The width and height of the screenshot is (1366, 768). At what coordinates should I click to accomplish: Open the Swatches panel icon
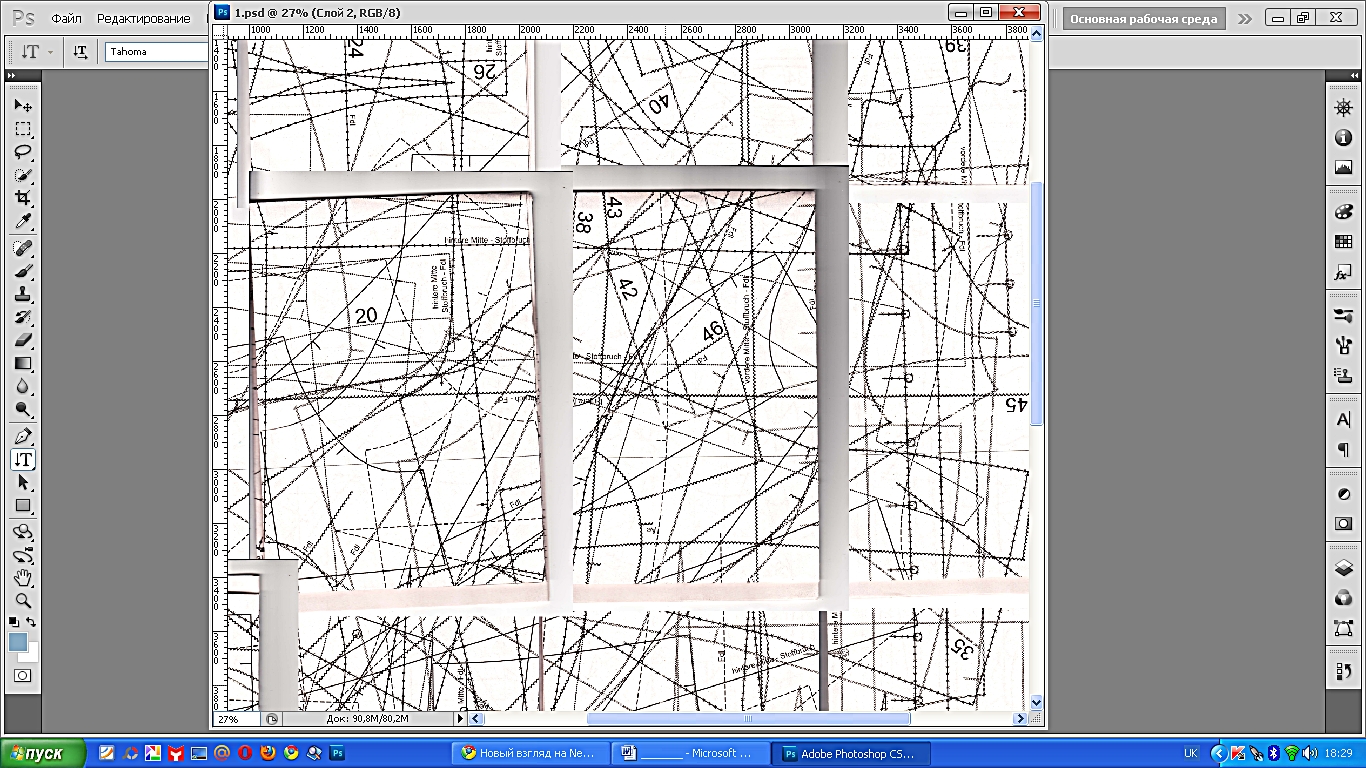coord(1343,242)
